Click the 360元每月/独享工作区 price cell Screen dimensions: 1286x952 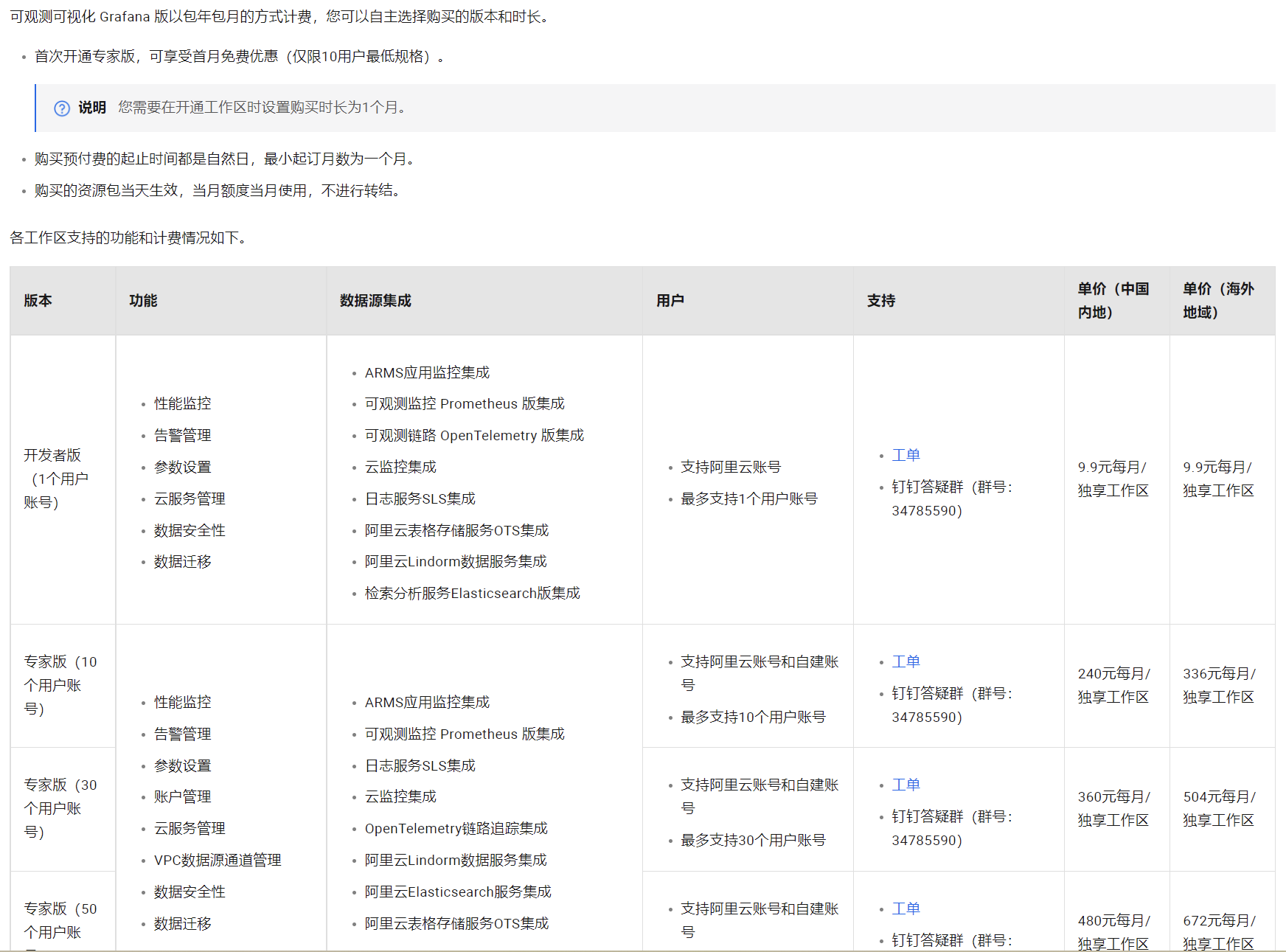(x=1116, y=809)
